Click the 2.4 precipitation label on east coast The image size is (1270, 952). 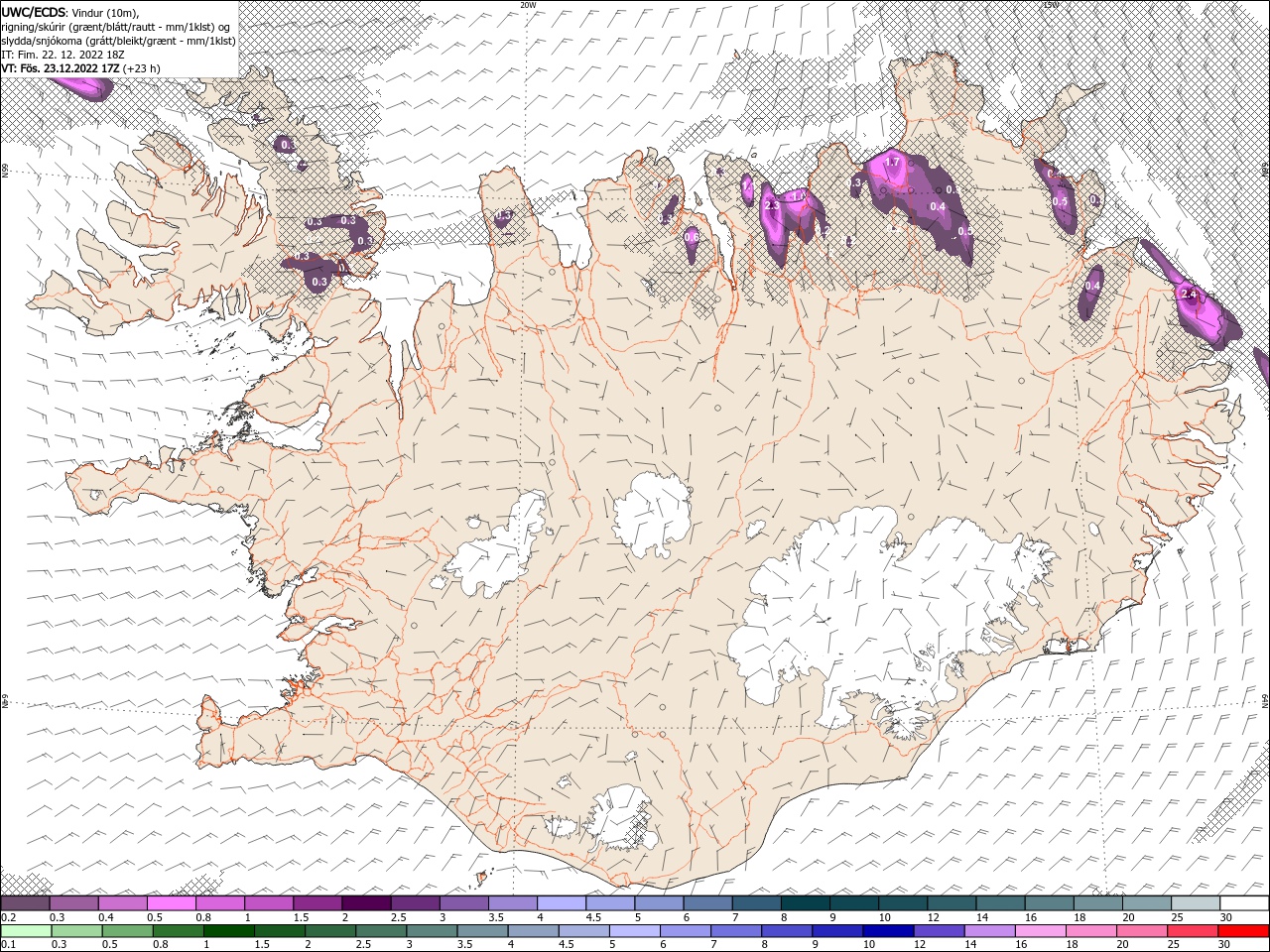[x=1191, y=295]
